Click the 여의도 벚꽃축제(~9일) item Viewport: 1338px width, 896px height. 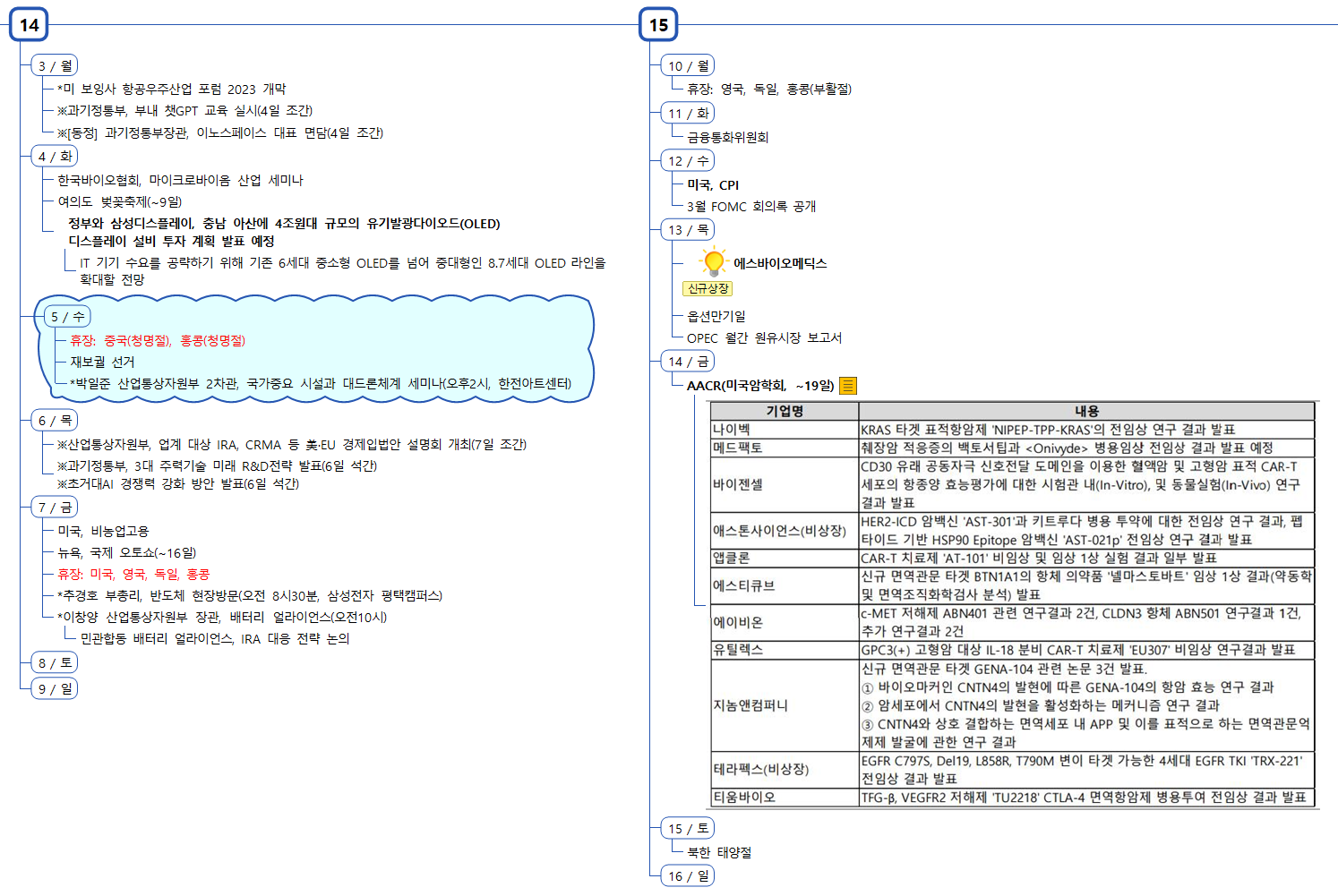coord(120,201)
